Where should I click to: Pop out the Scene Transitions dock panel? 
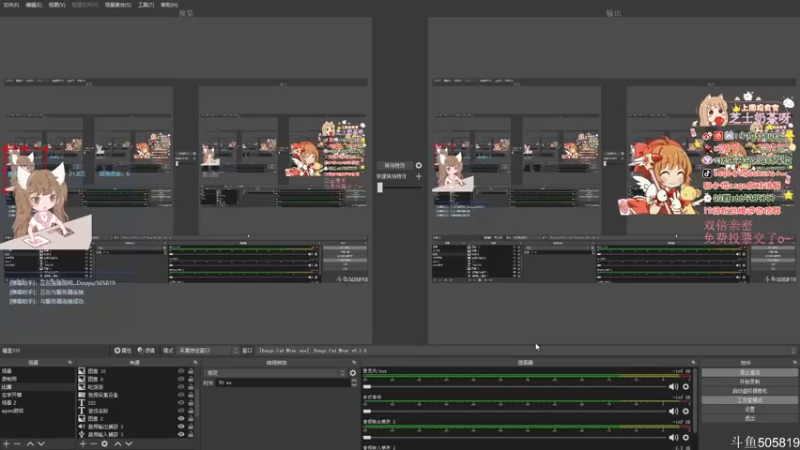coord(354,362)
